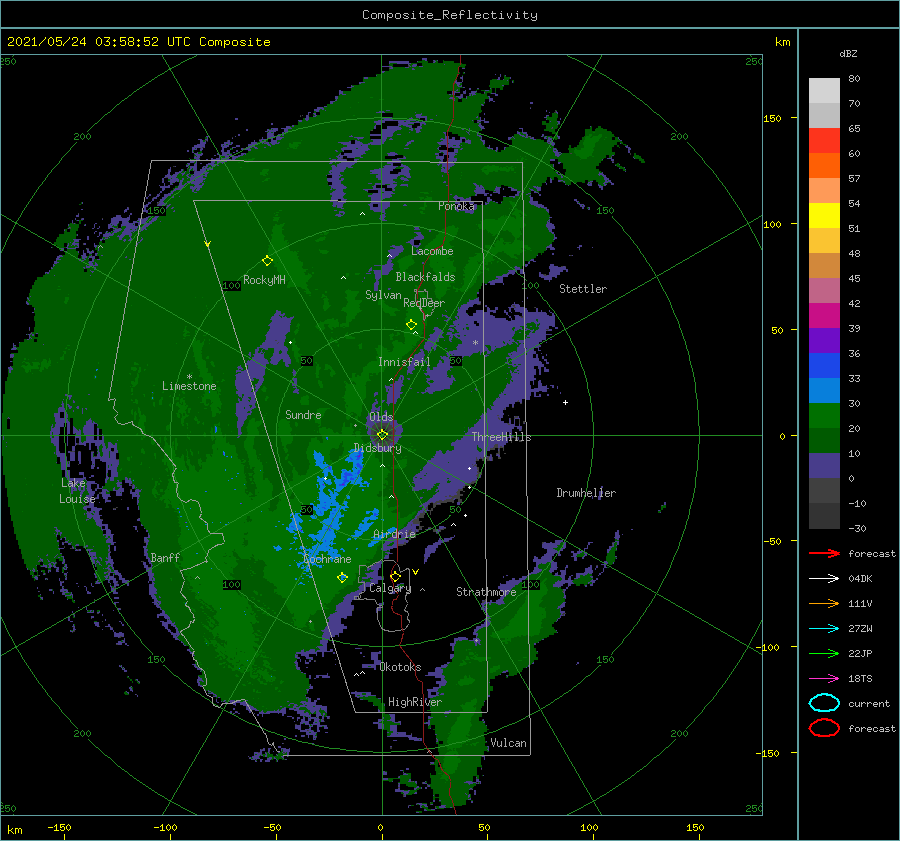Click the yellow diamond marker beside RockyMH
This screenshot has height=841, width=900.
pos(267,261)
